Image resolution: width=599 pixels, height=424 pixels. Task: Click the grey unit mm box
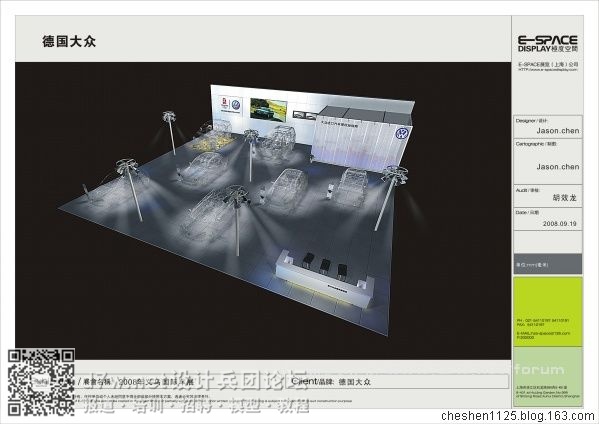coord(548,264)
